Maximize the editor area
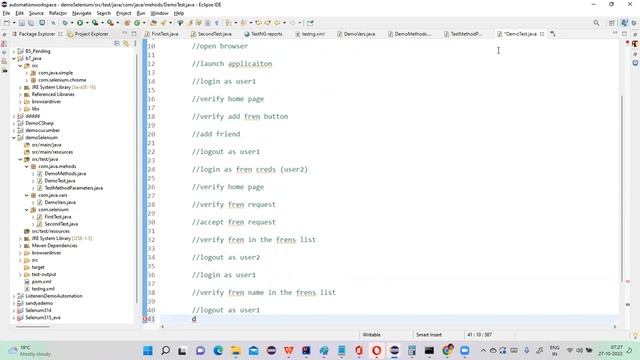Viewport: 640px width, 360px height. coord(624,33)
